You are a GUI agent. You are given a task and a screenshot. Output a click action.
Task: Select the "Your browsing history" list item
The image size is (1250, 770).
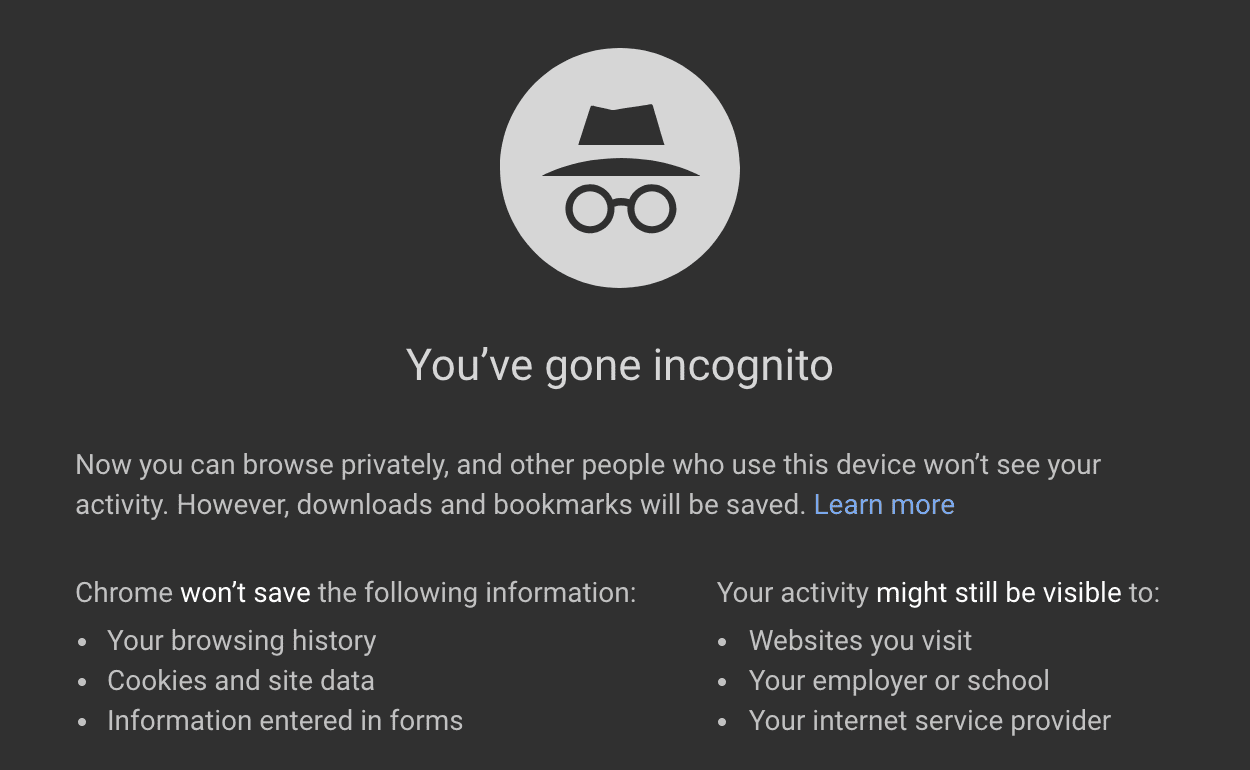242,641
